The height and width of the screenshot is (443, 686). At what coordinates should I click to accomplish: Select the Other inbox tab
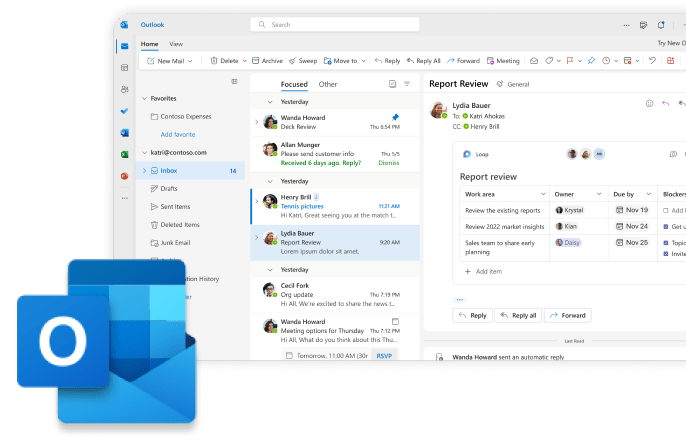328,84
